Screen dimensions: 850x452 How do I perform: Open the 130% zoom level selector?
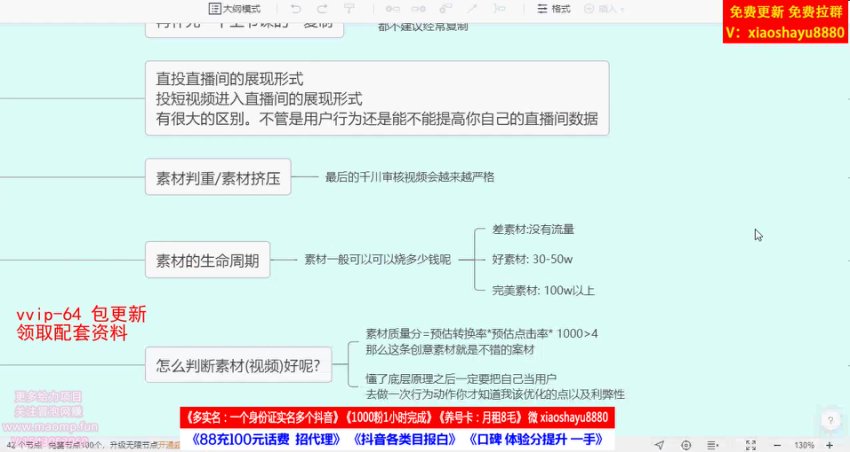pyautogui.click(x=806, y=443)
